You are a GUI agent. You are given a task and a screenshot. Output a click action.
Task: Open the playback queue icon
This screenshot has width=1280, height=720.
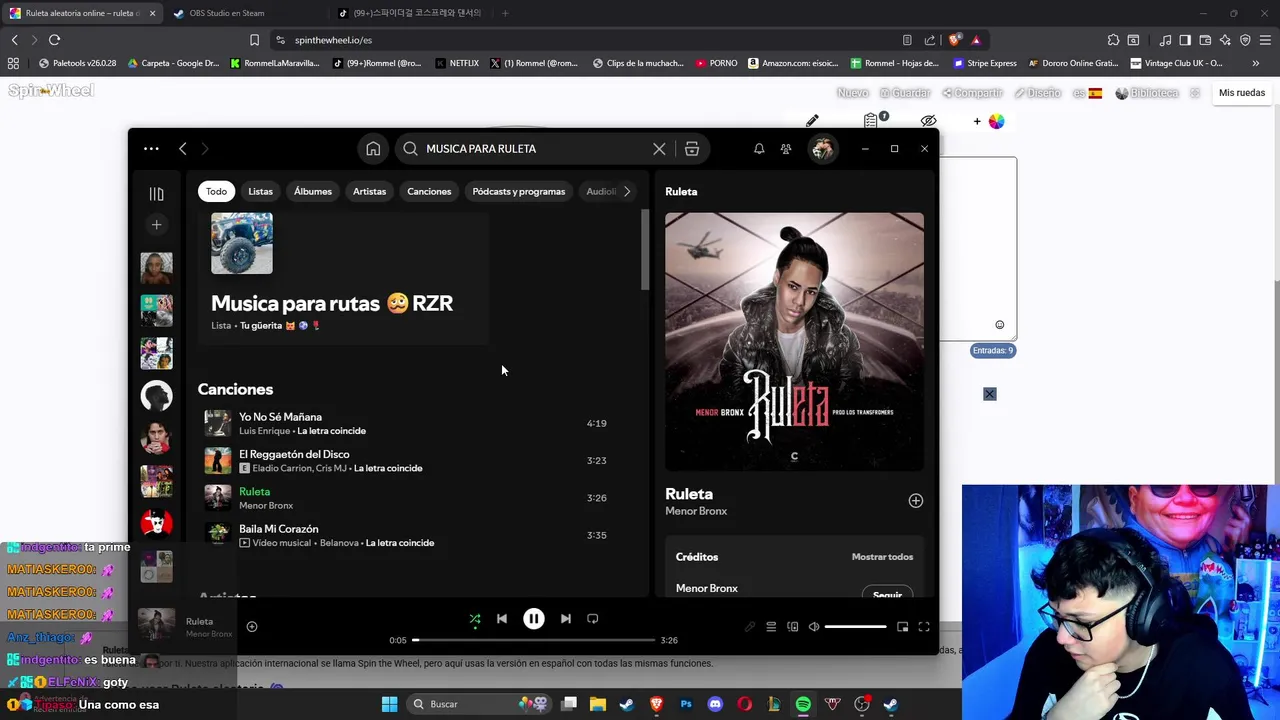pos(771,627)
